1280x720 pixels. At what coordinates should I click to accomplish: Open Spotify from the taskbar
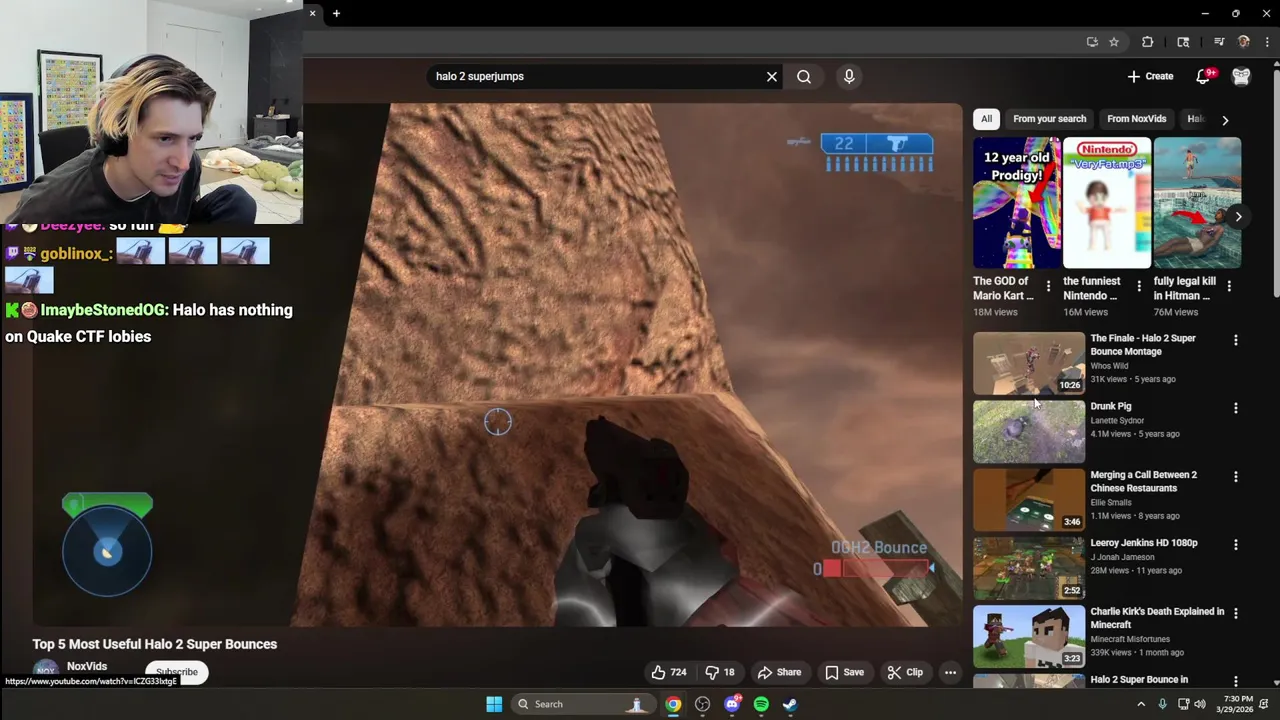(x=761, y=704)
